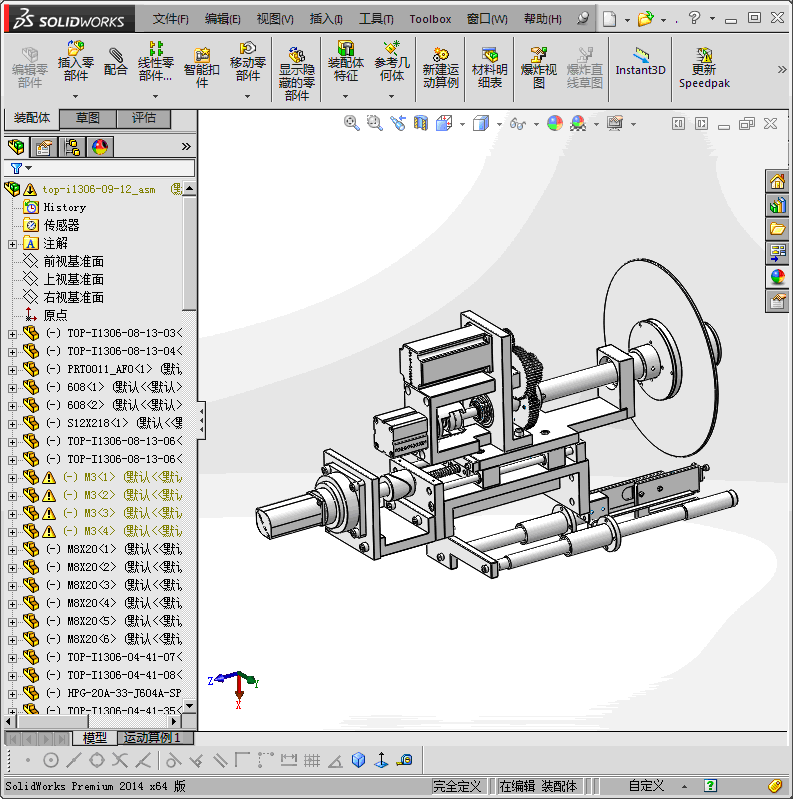793x799 pixels.
Task: Click Update Speedpak (更新 Speedpak)
Action: tap(704, 67)
